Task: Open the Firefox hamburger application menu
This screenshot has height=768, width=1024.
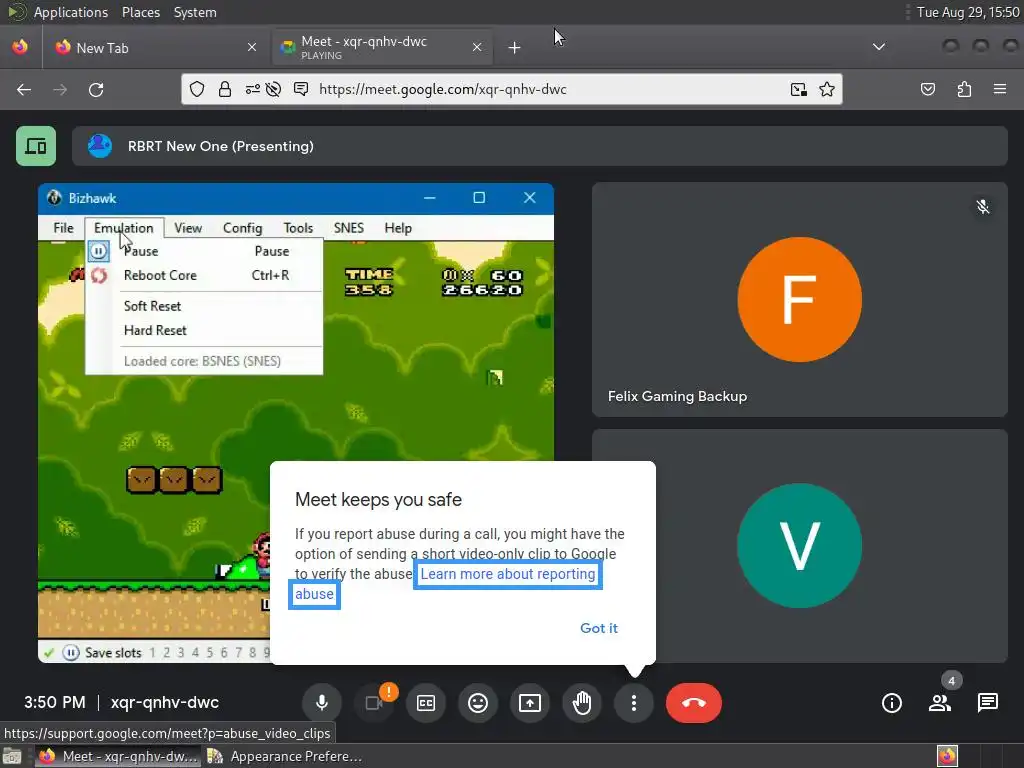Action: pos(1000,89)
